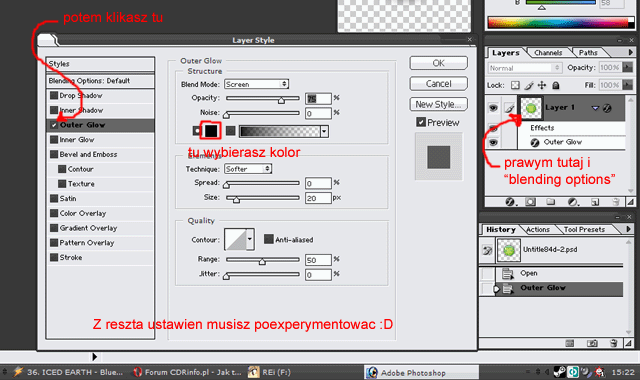Switch to Tool Presets tab
The height and width of the screenshot is (380, 640).
coord(584,229)
